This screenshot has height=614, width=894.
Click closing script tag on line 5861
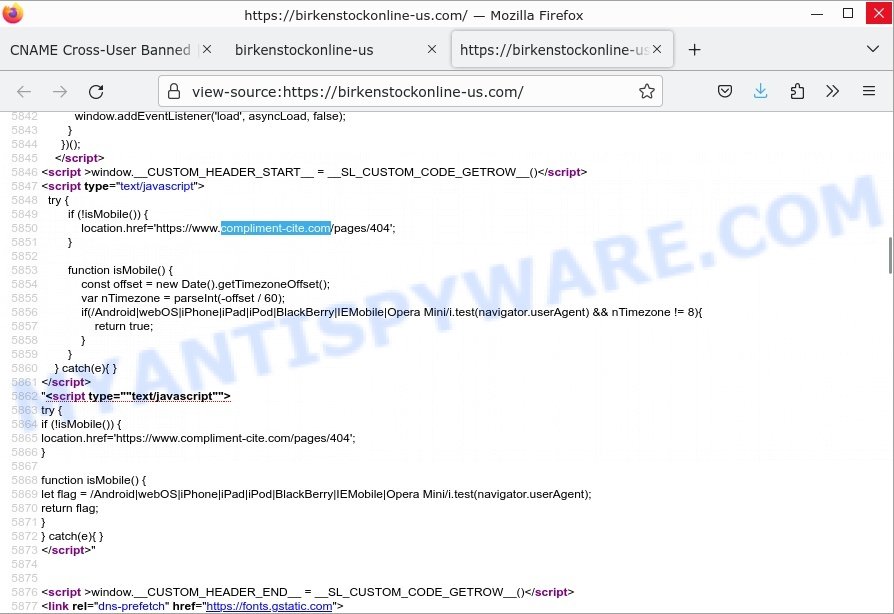[x=66, y=382]
